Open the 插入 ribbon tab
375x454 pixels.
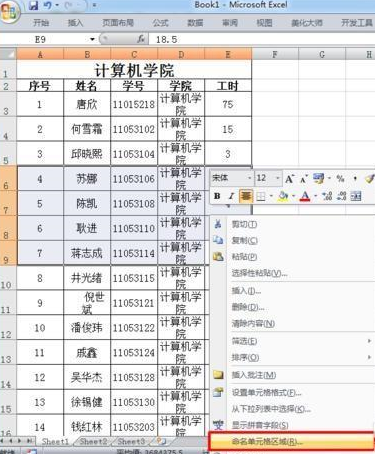[75, 23]
